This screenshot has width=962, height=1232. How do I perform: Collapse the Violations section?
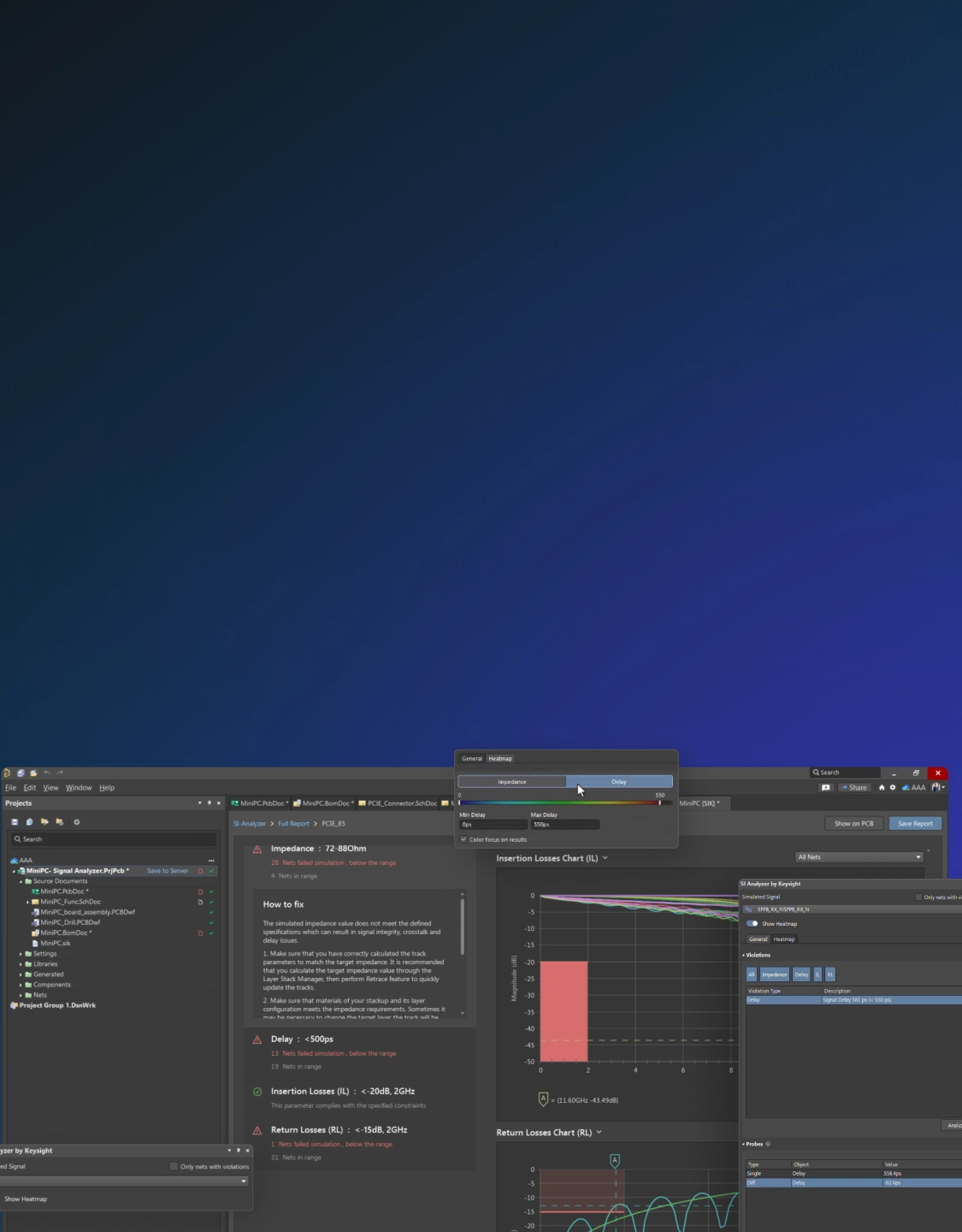coord(743,955)
